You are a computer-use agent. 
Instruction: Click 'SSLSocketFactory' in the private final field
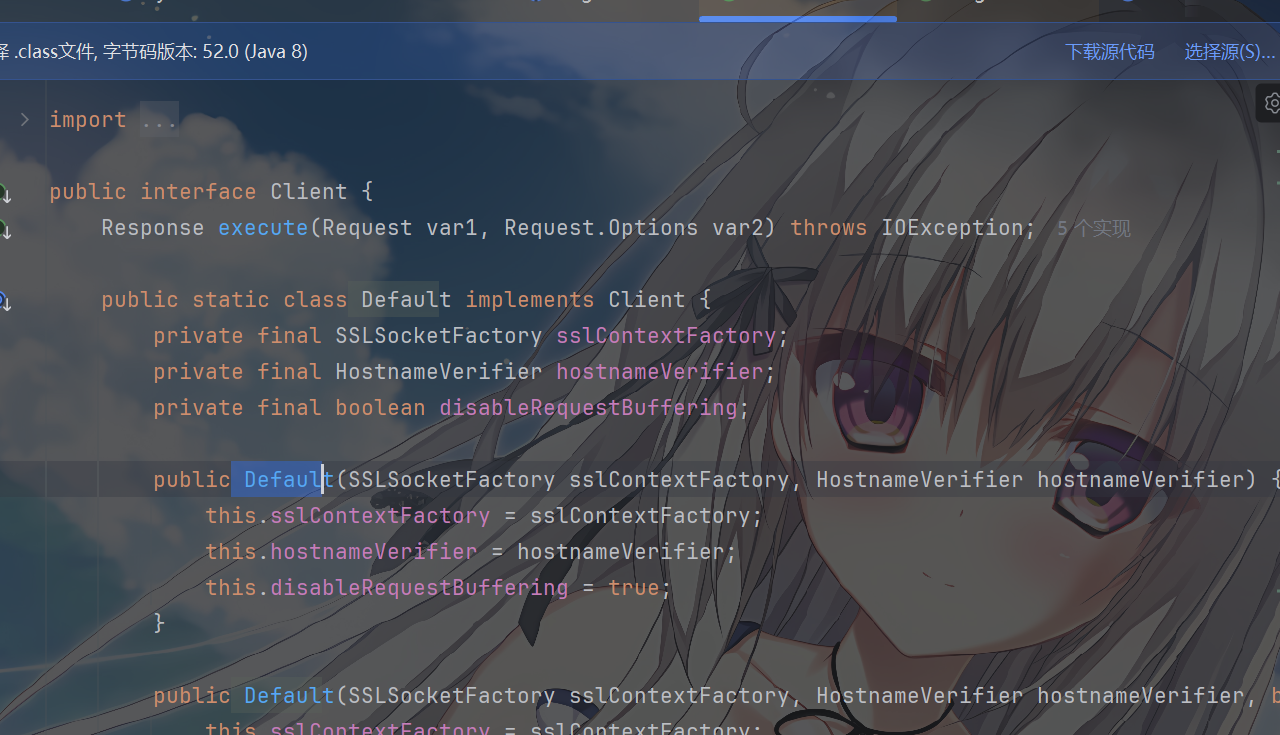point(439,336)
